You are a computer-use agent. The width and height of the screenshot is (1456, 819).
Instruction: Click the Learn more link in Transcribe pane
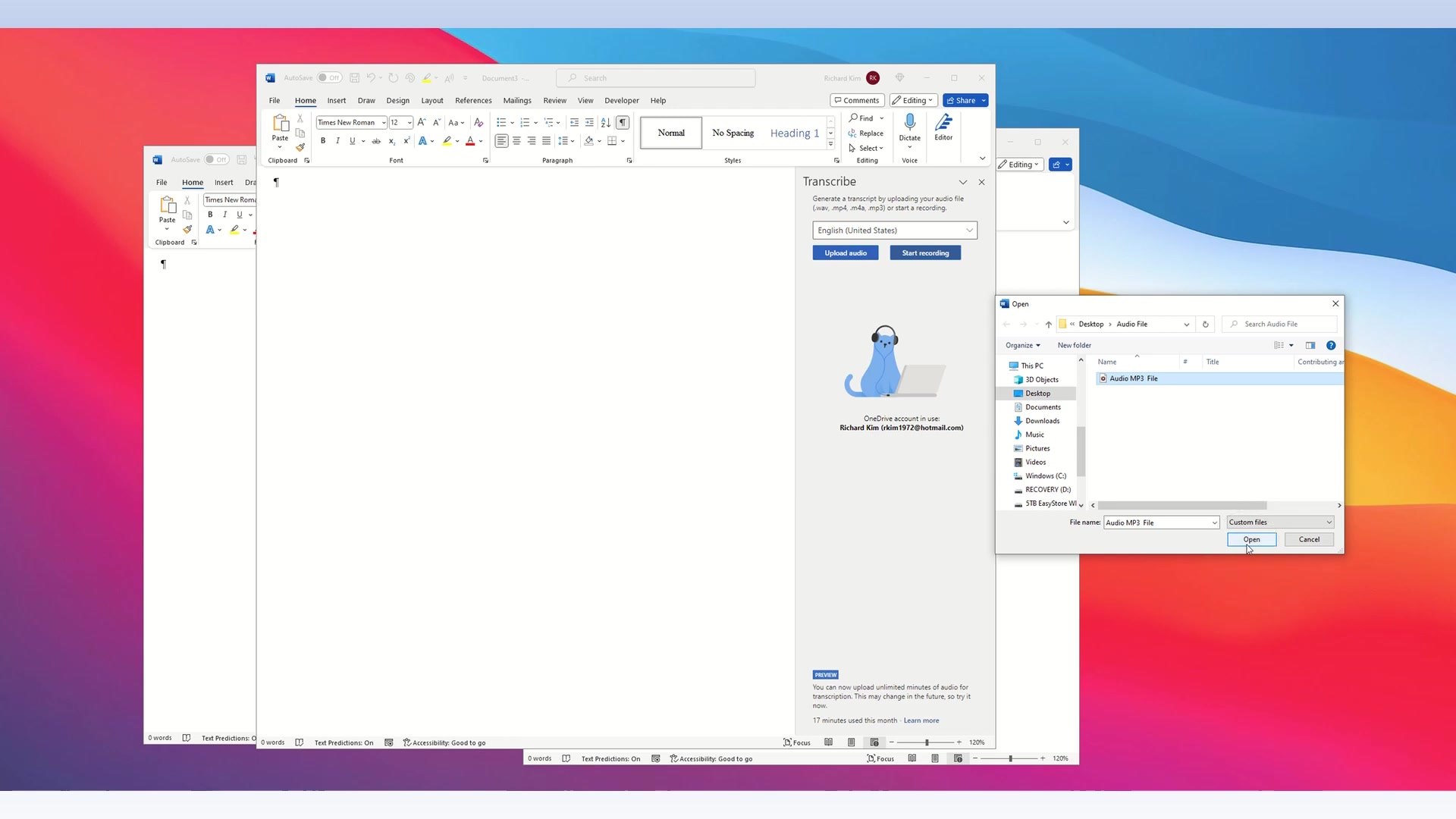pos(921,721)
